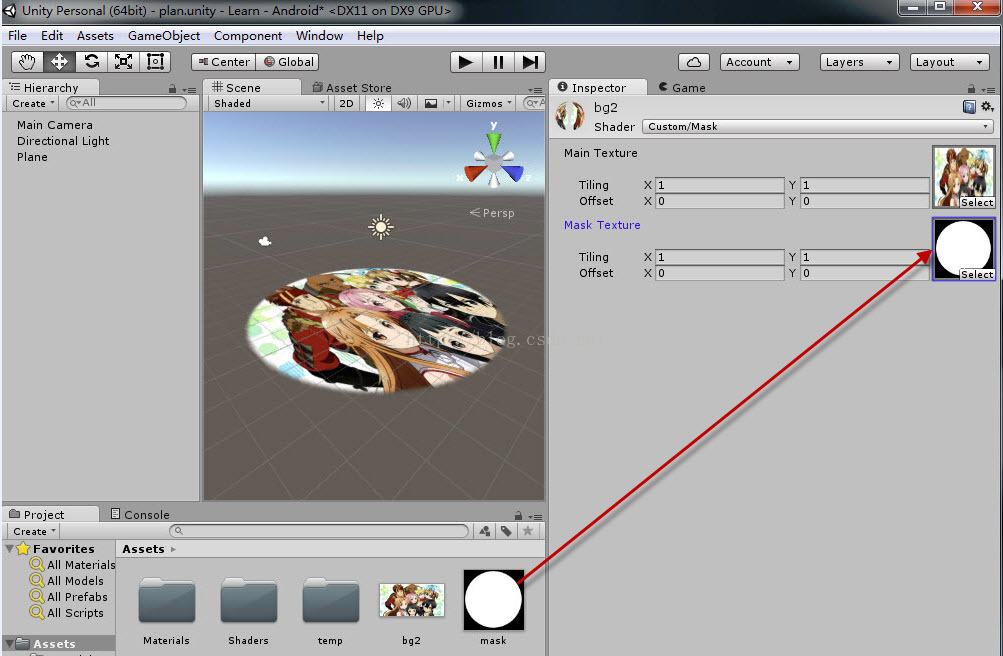This screenshot has height=656, width=1003.
Task: Select the Move tool
Action: 59,62
